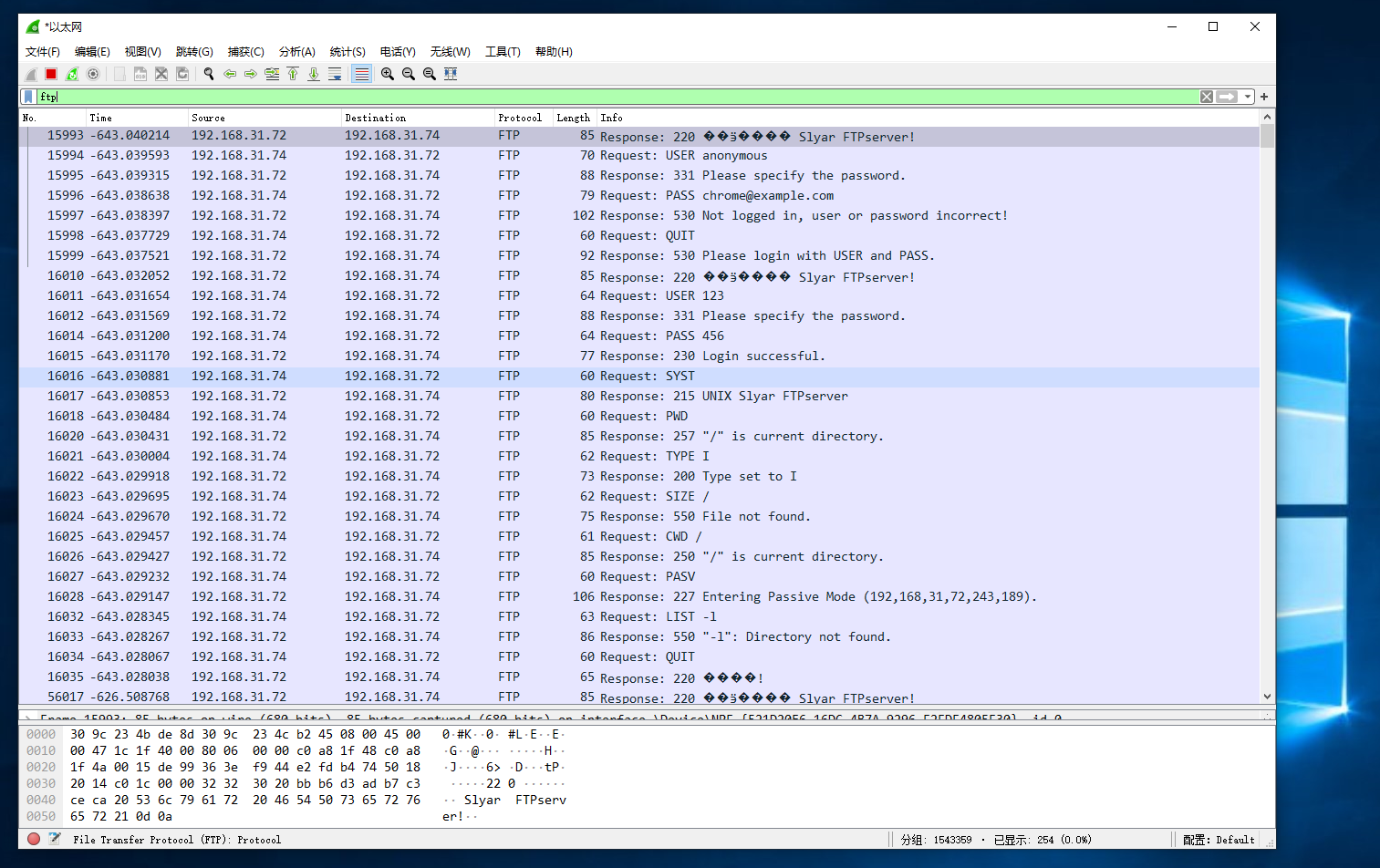Sort by the No. column header

point(53,118)
